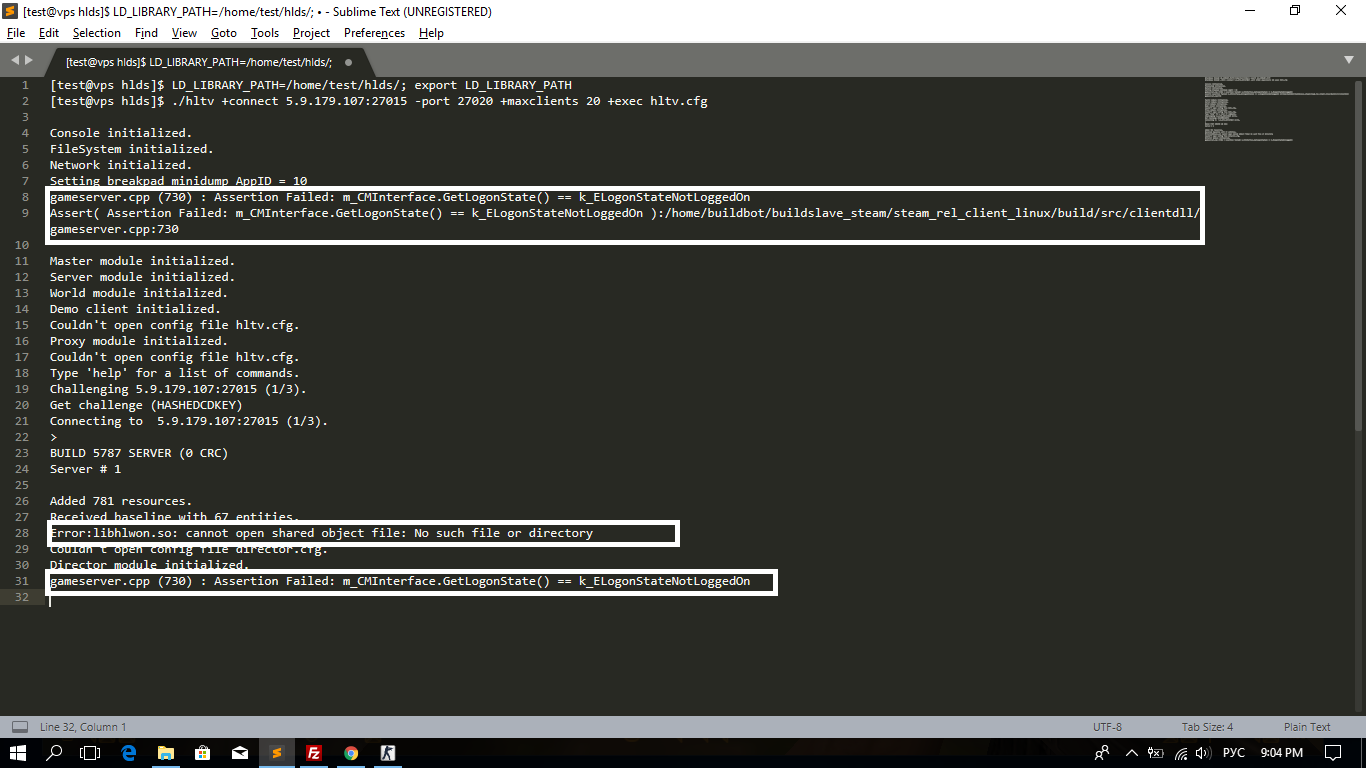This screenshot has height=768, width=1366.
Task: Click the Sublime Text taskbar icon
Action: [277, 752]
